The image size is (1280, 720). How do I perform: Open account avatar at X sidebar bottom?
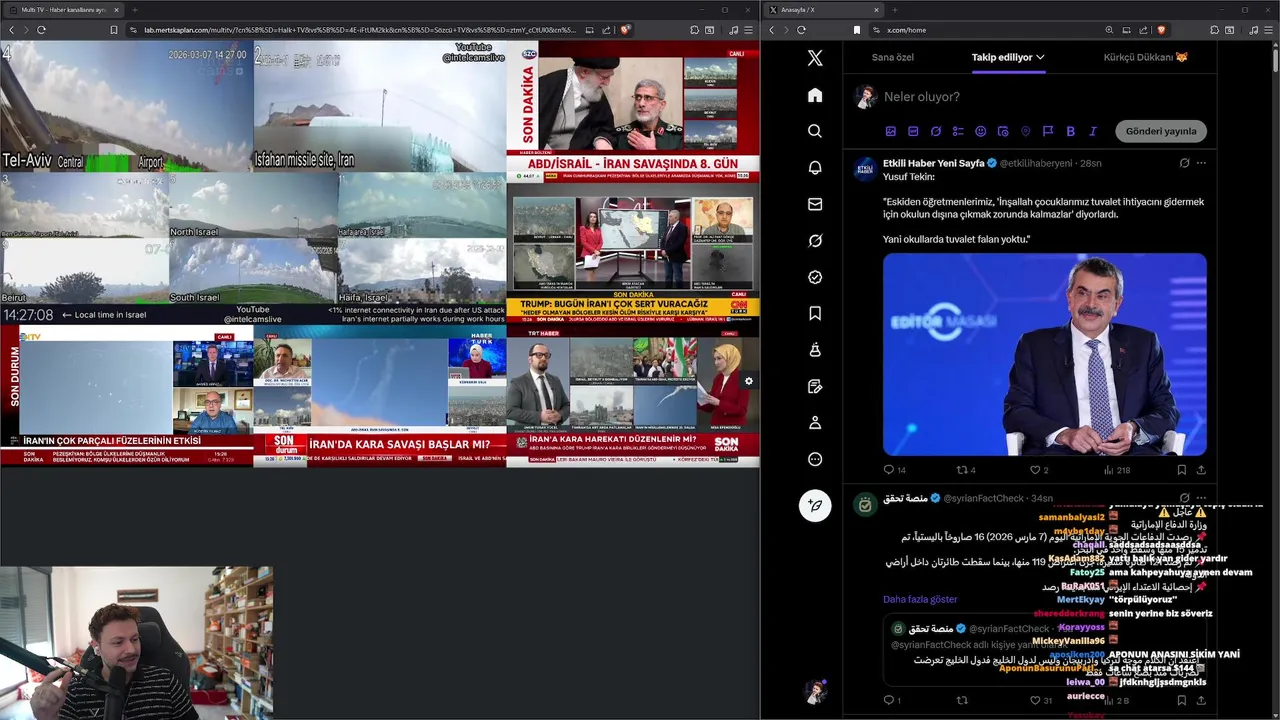[815, 692]
